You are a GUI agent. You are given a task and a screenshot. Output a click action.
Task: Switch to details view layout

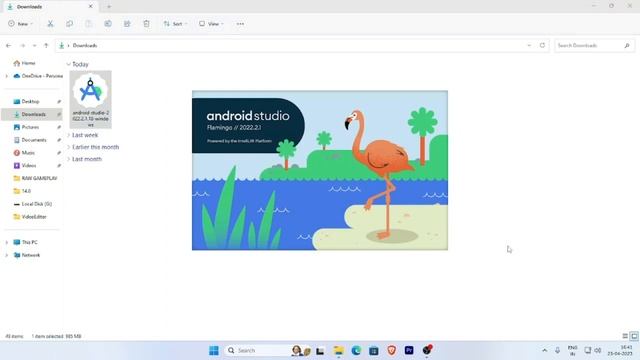point(625,336)
